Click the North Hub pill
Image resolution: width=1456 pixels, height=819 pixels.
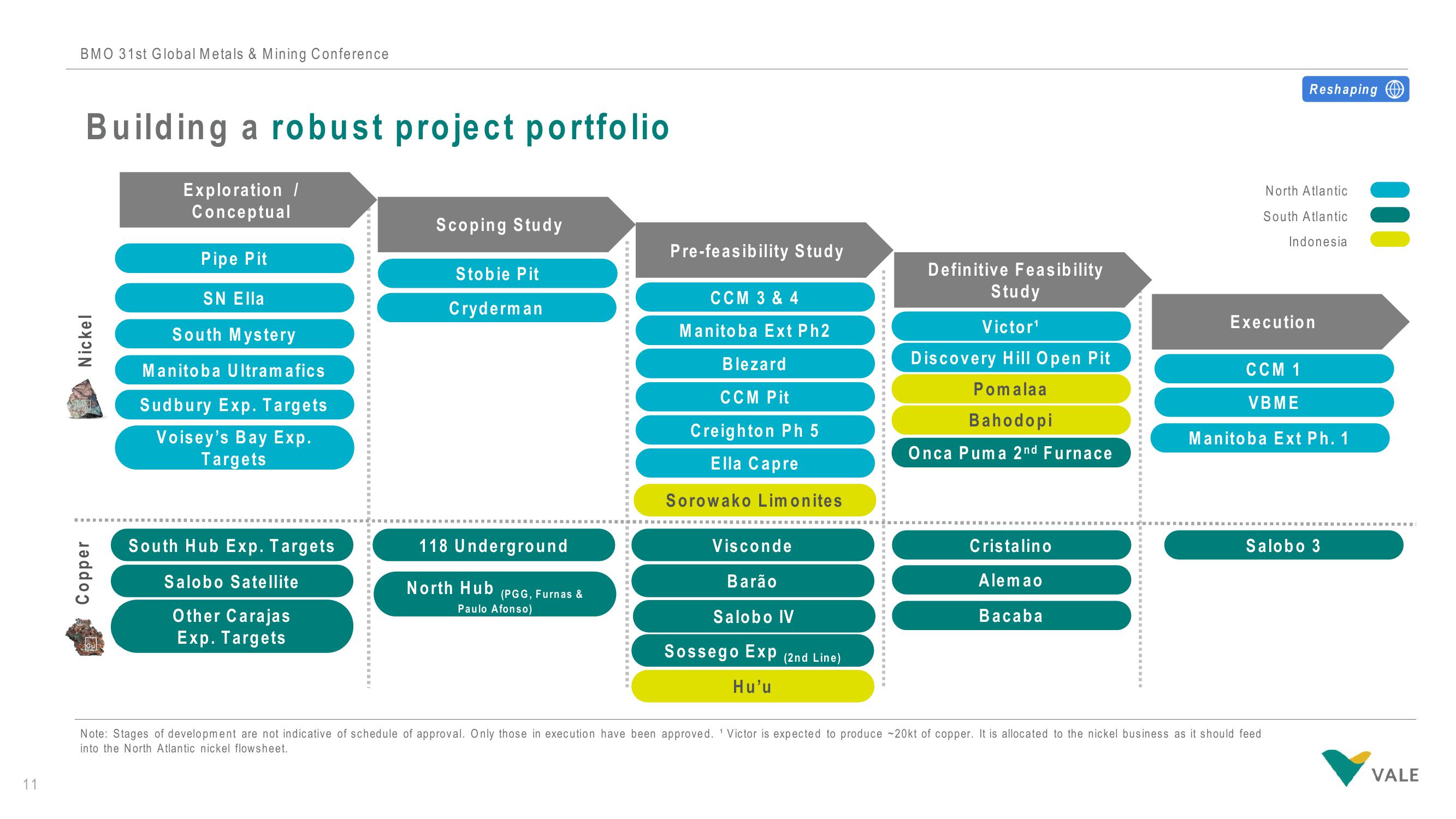(495, 594)
